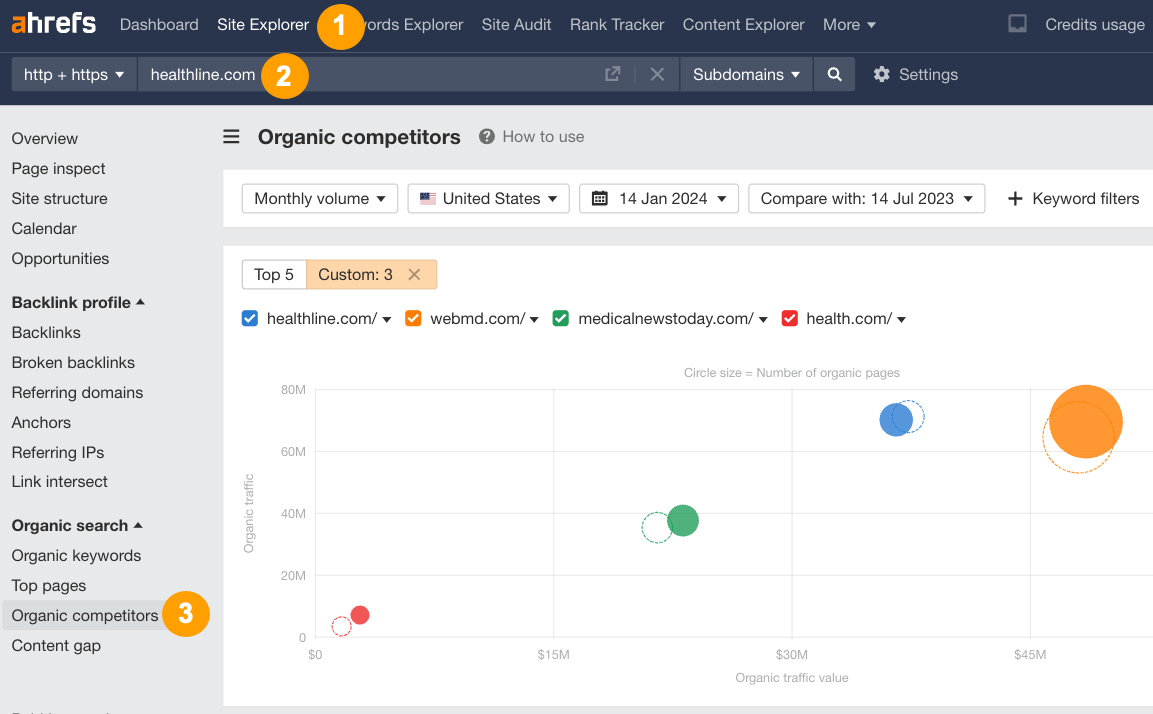Click the Settings gear next to the search bar
Image resolution: width=1153 pixels, height=714 pixels.
point(884,74)
